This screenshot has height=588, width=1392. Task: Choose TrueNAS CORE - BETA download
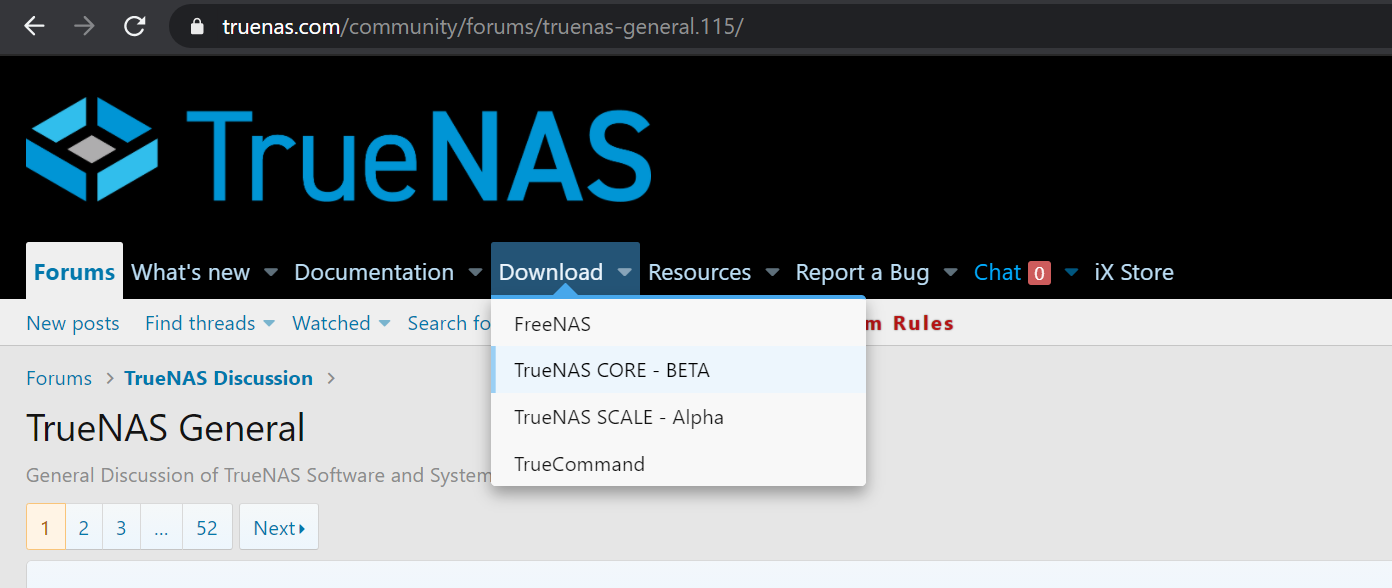pyautogui.click(x=678, y=370)
